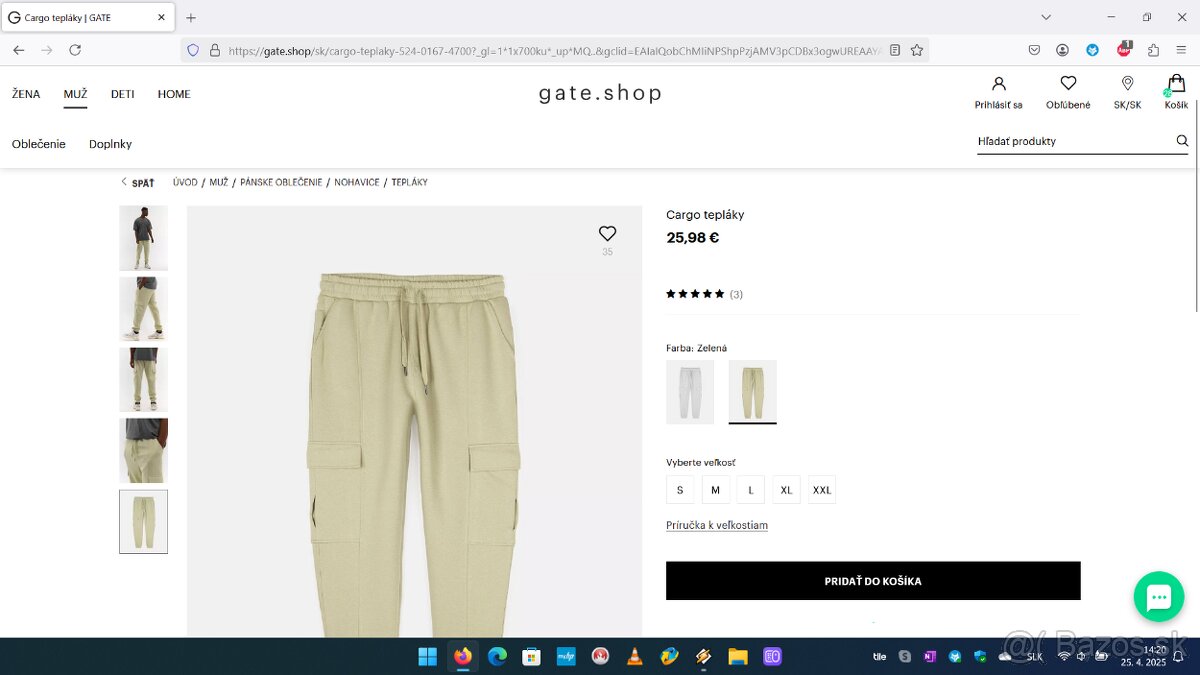Choose the grey color variant

pos(690,392)
